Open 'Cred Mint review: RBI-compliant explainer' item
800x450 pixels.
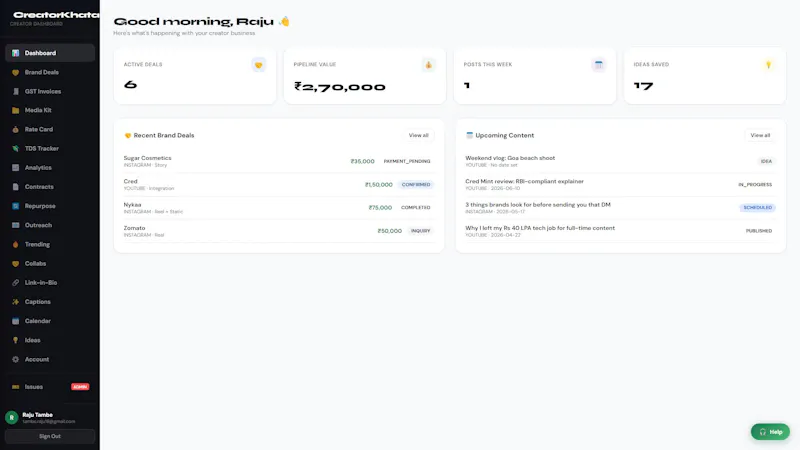(x=620, y=185)
